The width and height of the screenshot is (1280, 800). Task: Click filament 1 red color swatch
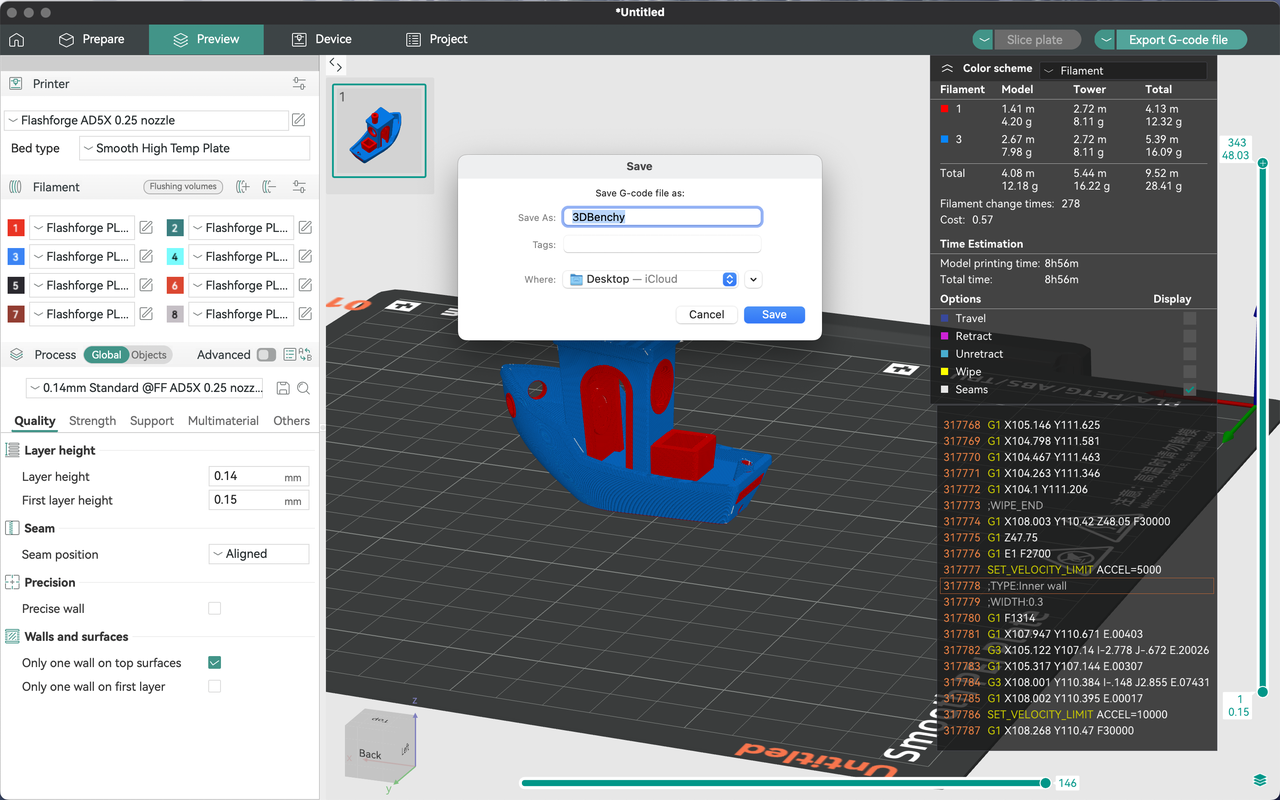point(16,228)
